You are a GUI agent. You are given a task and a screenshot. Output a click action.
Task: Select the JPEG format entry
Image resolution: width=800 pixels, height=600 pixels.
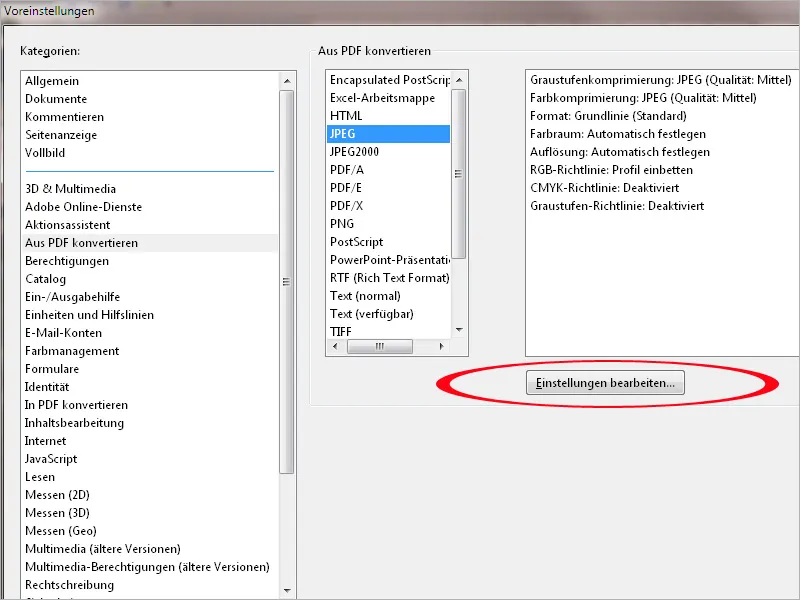(388, 134)
